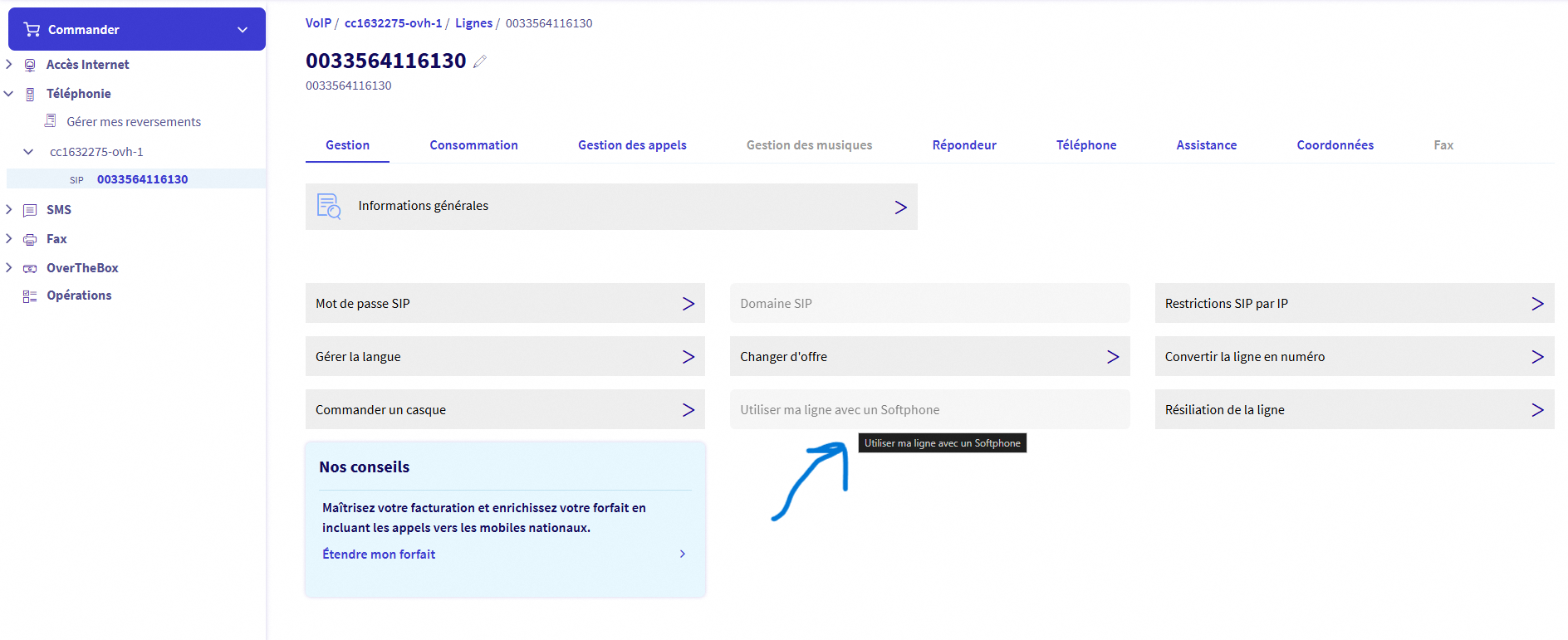Open the Commander dropdown menu
The height and width of the screenshot is (640, 1568).
pos(243,30)
